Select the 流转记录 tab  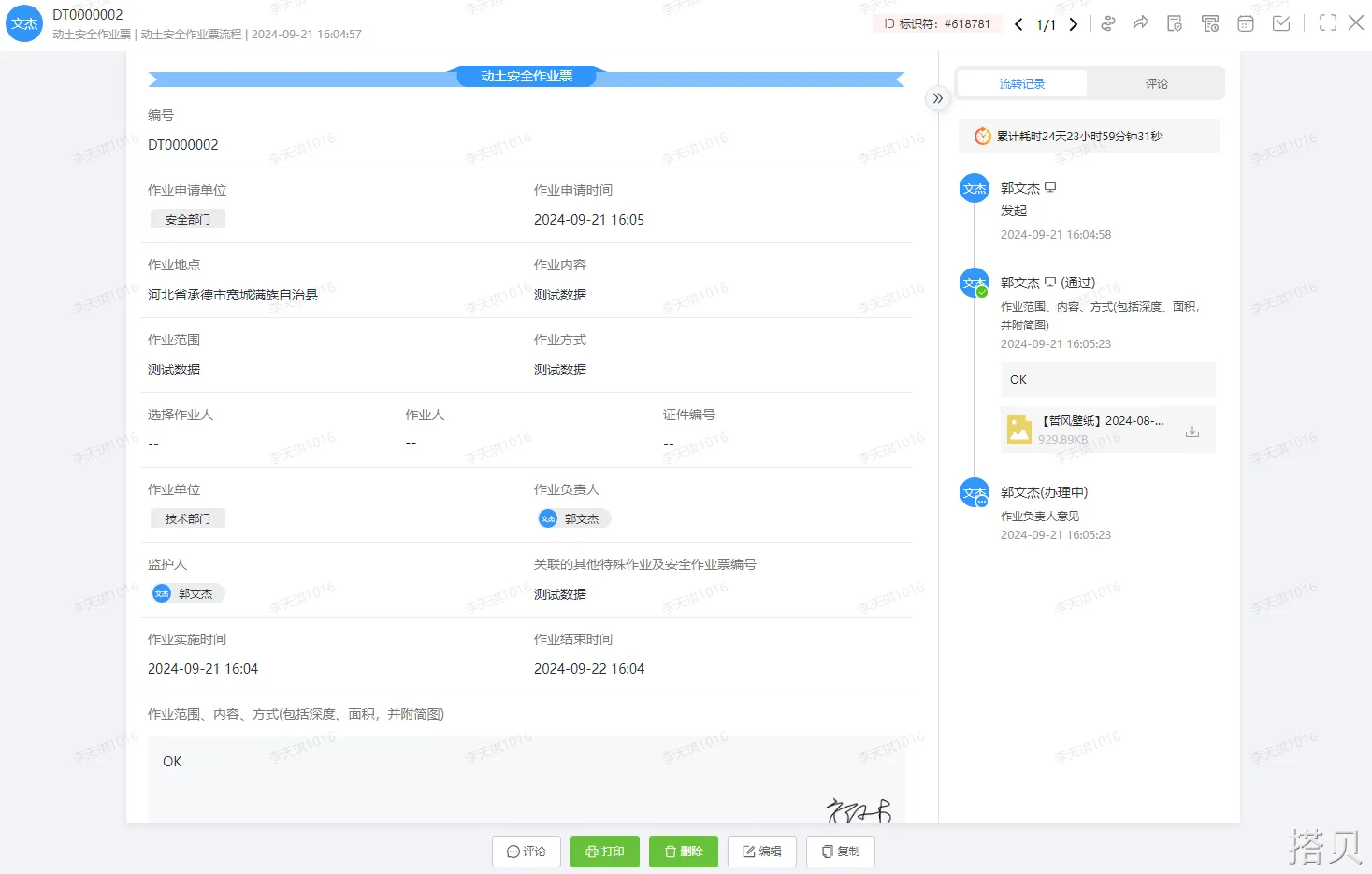pyautogui.click(x=1022, y=83)
